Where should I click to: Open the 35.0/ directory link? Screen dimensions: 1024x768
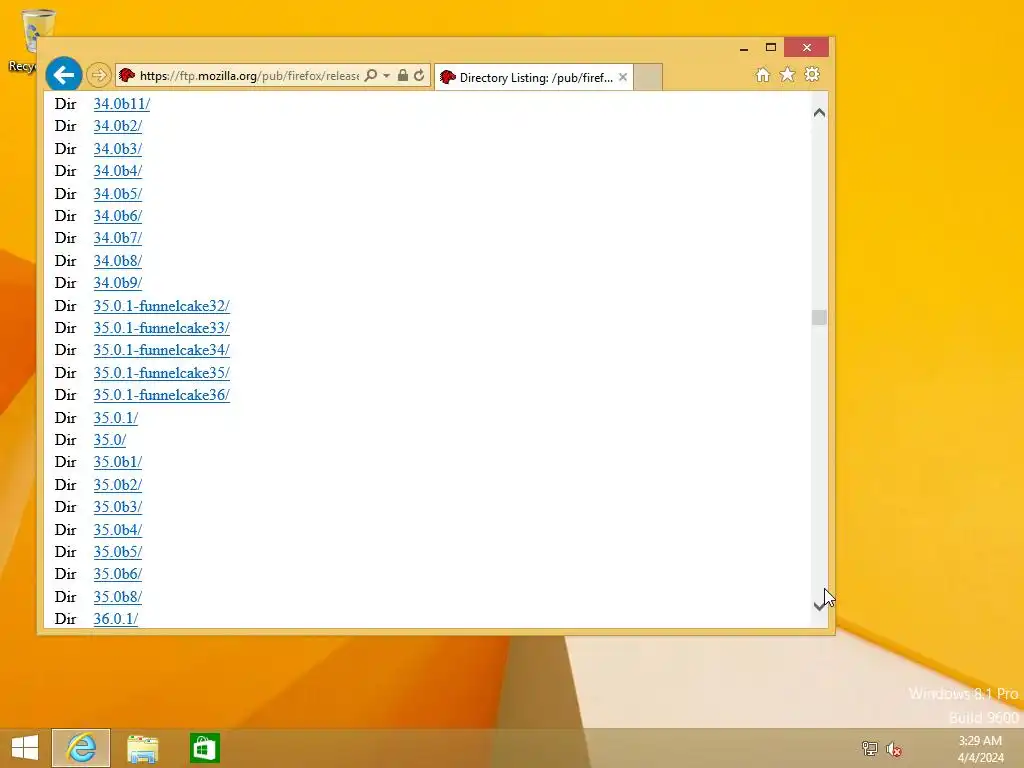110,440
